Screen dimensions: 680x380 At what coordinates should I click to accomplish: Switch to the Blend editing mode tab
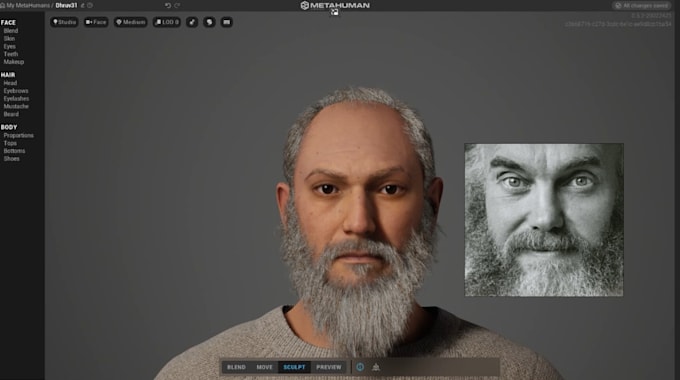[x=236, y=367]
